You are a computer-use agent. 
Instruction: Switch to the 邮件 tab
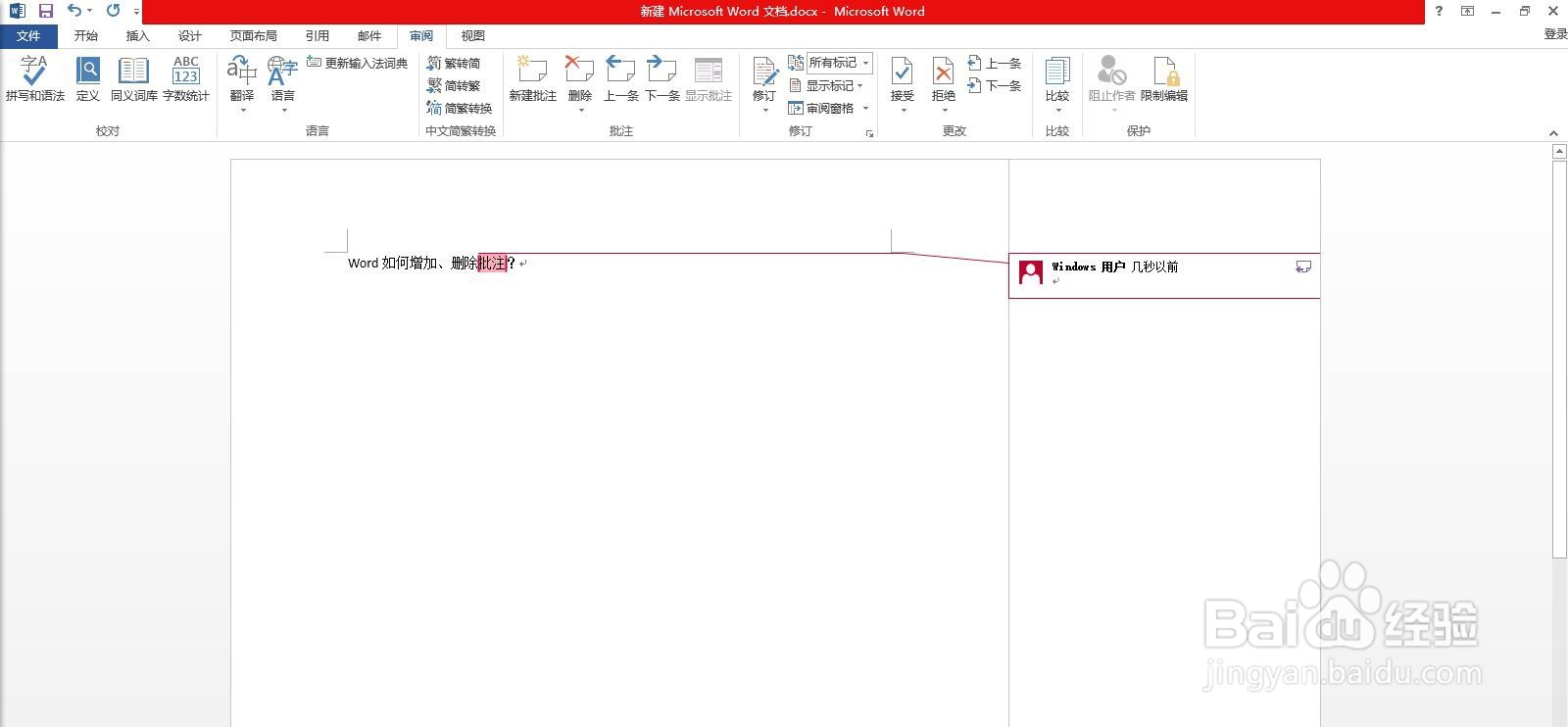pyautogui.click(x=369, y=35)
